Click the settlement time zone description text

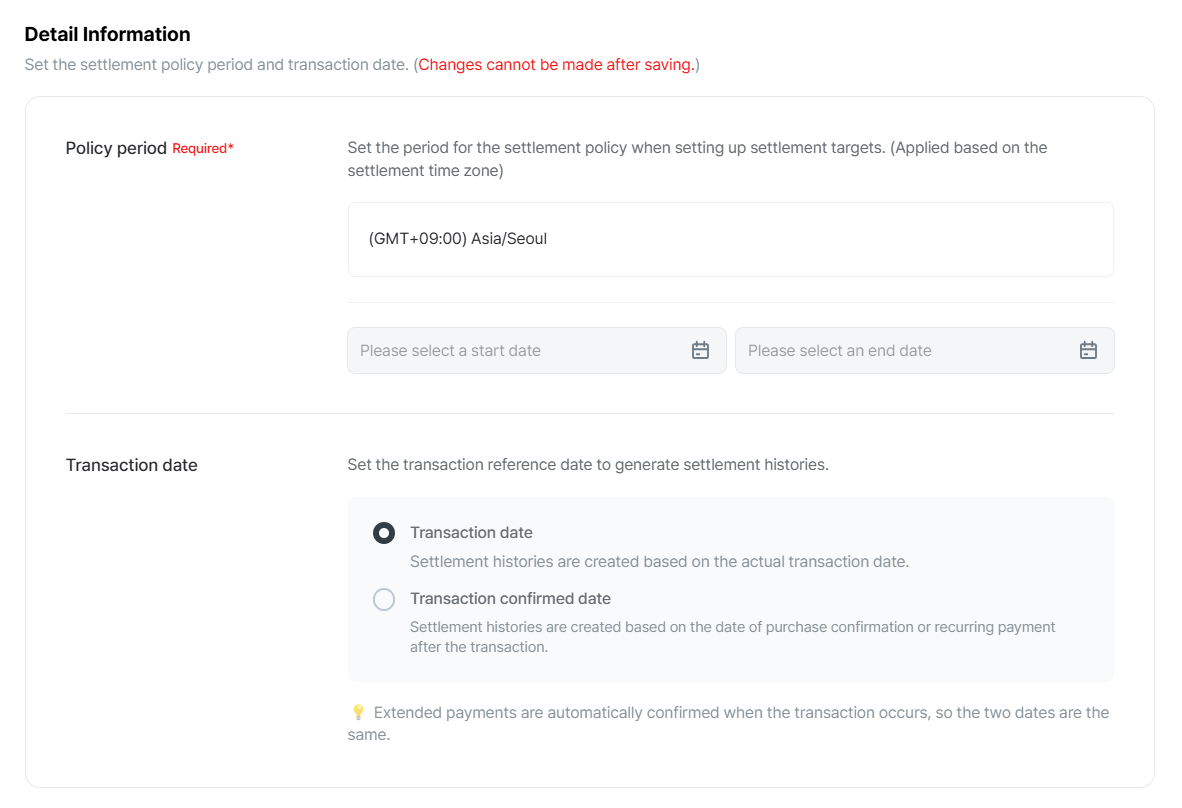[697, 159]
